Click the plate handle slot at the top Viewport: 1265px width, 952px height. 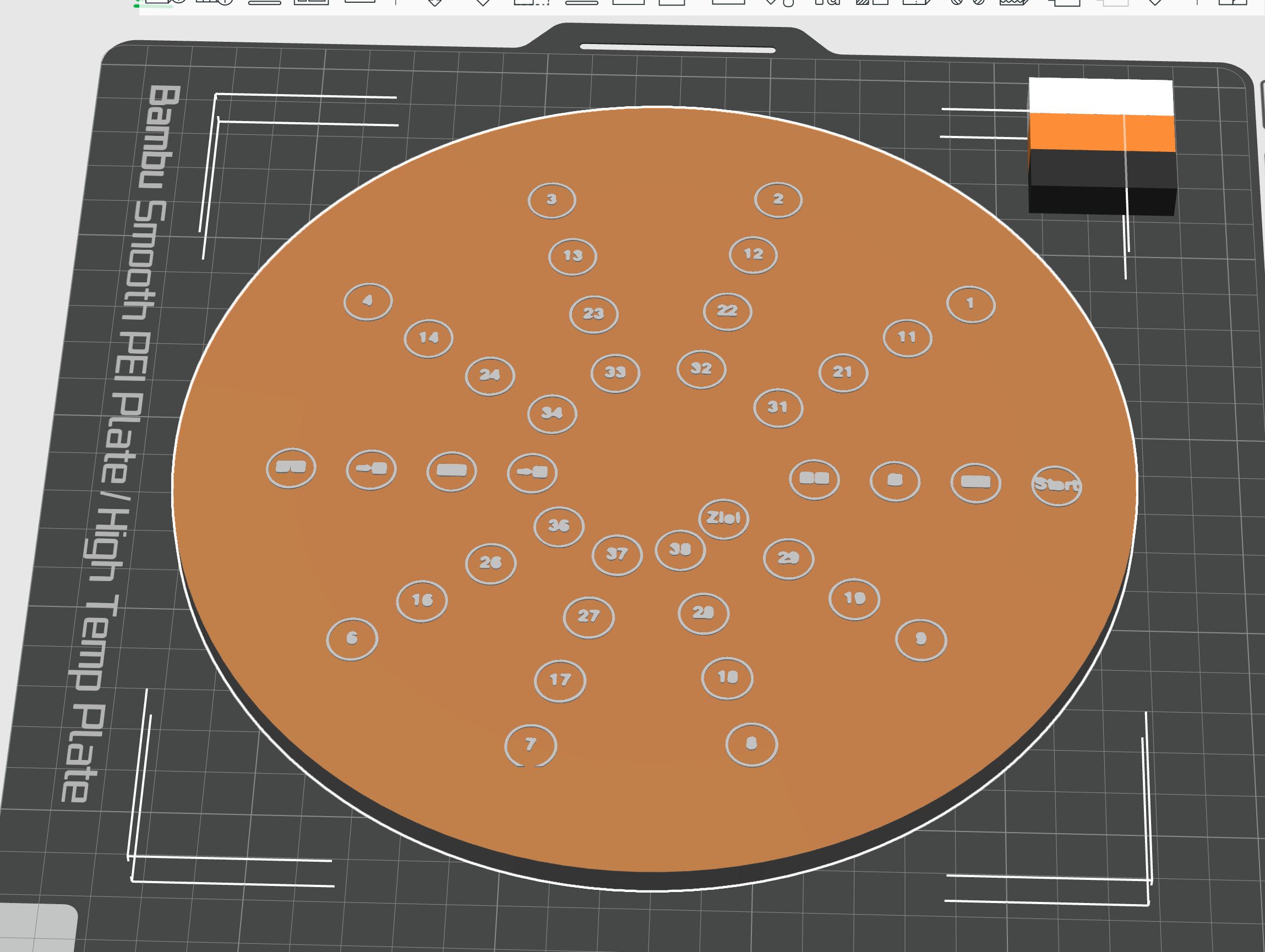(677, 48)
